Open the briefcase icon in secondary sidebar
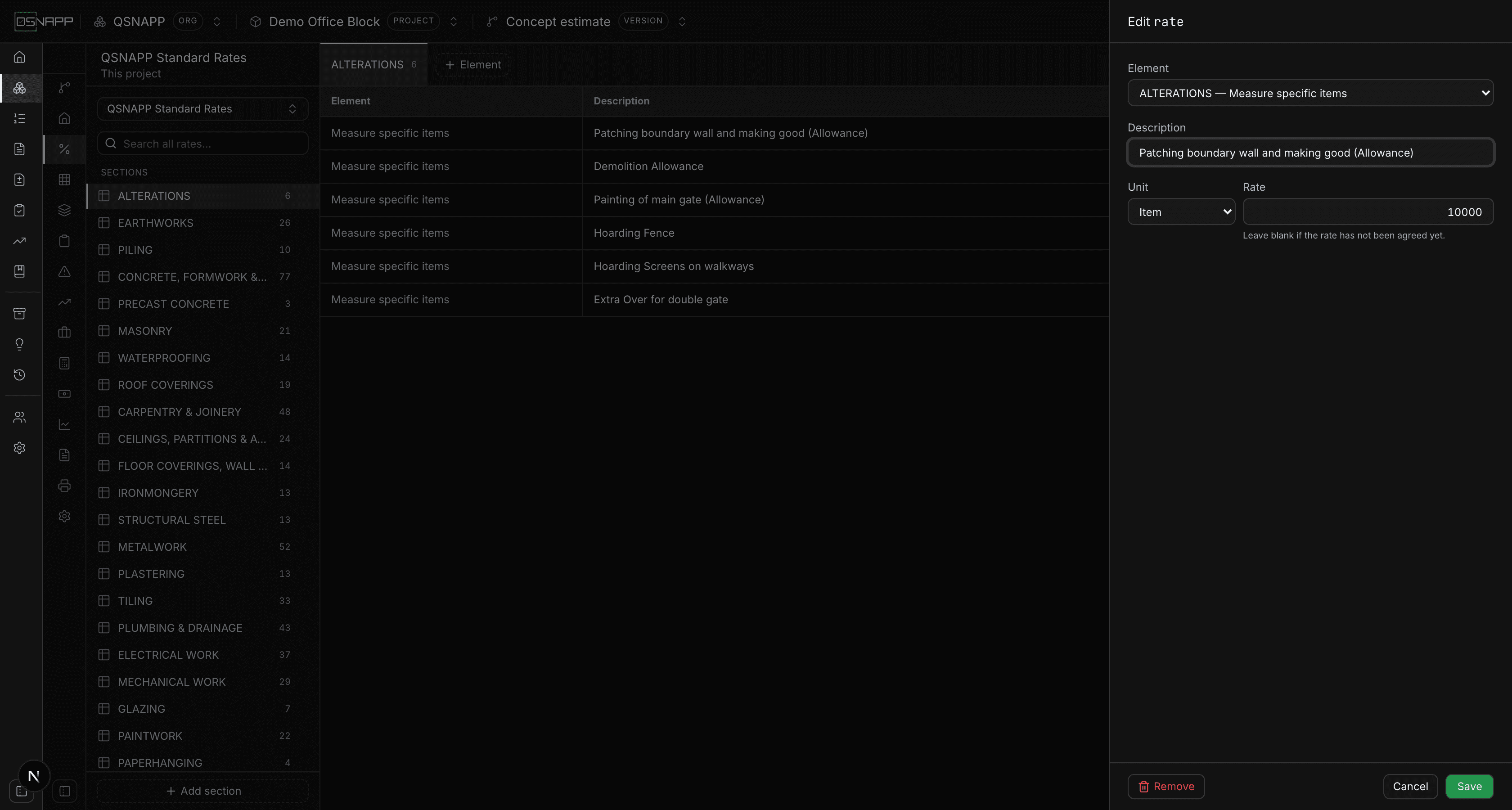The width and height of the screenshot is (1512, 810). [64, 333]
